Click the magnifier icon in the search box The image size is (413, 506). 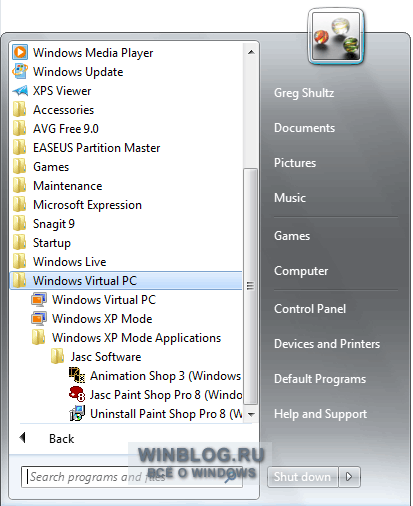231,477
